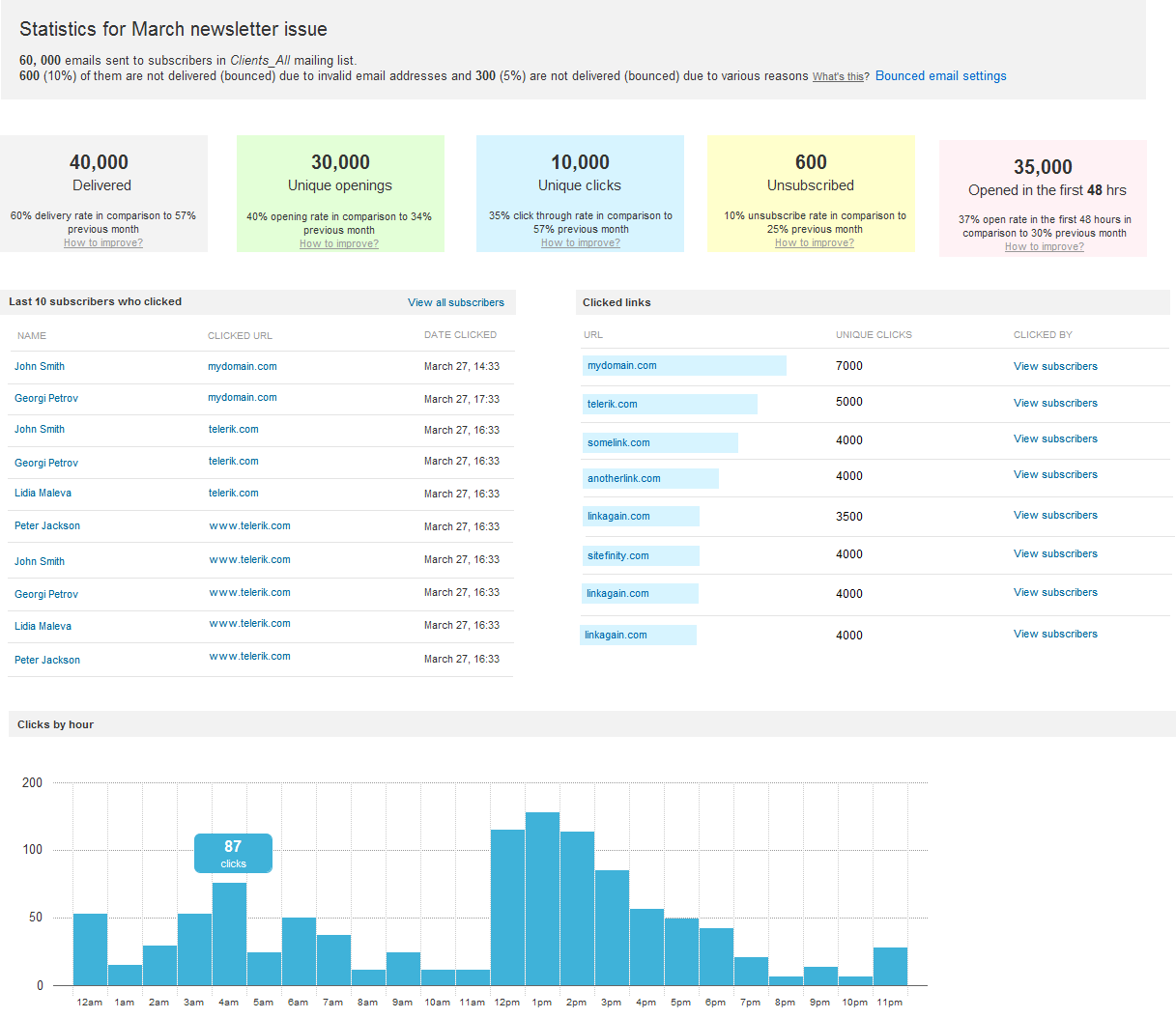
Task: Click the UNIQUE CLICKS column header
Action: click(874, 335)
